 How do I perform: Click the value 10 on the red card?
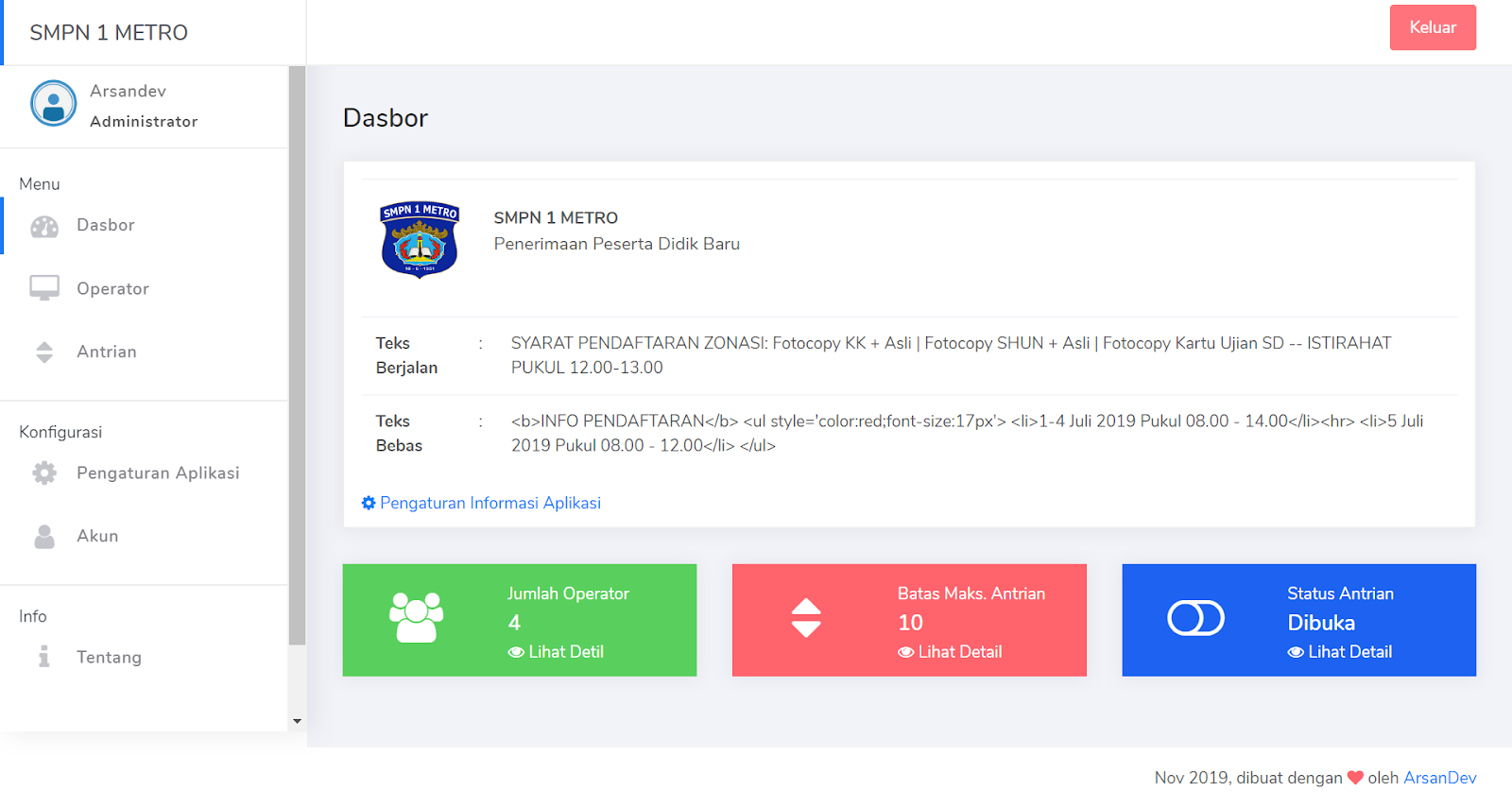[x=910, y=623]
